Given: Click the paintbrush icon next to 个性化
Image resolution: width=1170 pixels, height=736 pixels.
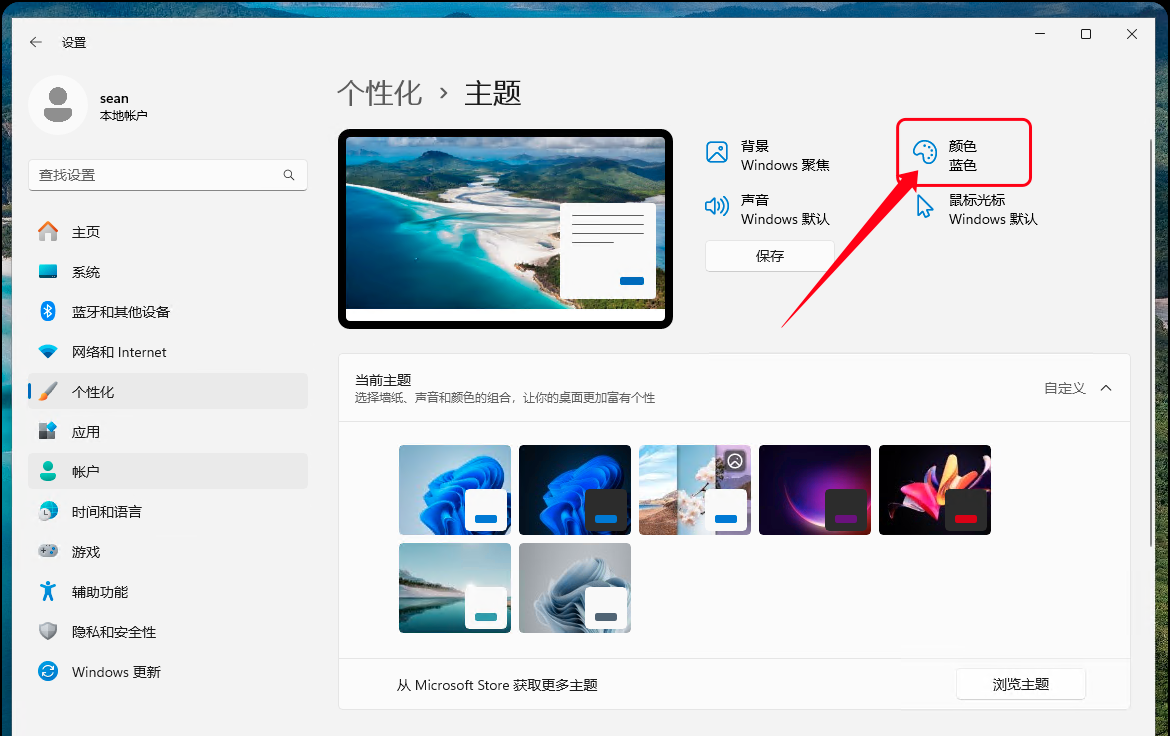Looking at the screenshot, I should point(48,391).
